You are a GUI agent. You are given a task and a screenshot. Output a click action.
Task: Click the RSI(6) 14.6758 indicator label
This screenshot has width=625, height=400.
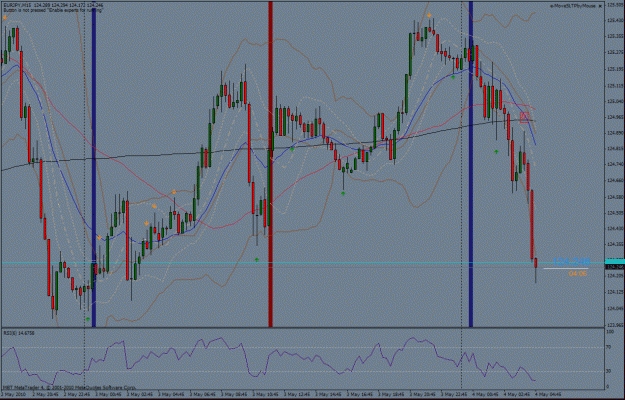click(19, 333)
